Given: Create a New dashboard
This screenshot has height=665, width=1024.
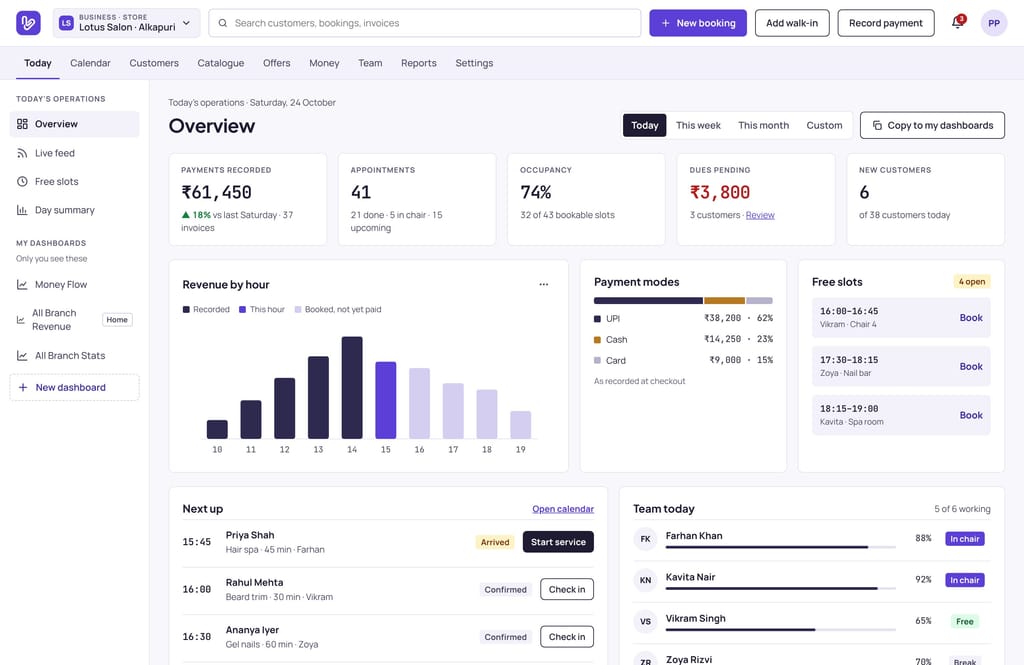Looking at the screenshot, I should [74, 387].
